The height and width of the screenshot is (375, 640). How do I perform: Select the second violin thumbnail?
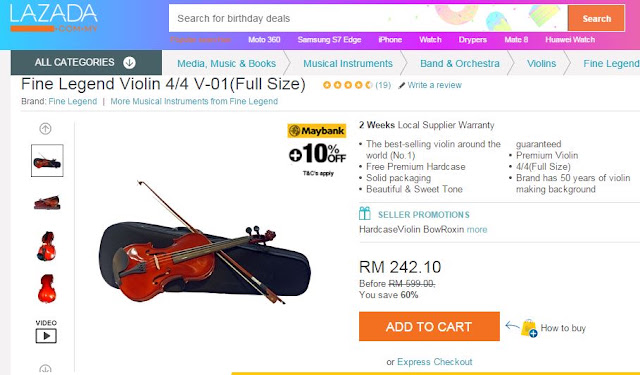point(47,203)
